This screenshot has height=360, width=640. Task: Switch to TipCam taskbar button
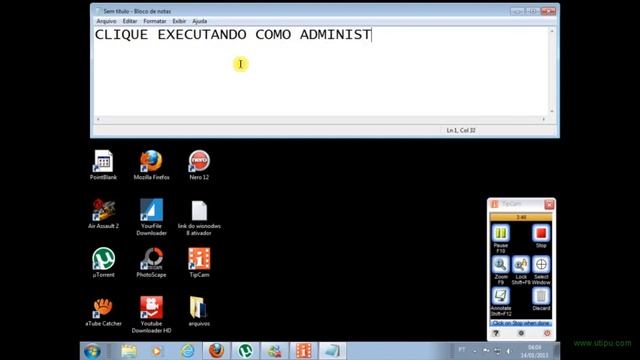pos(303,351)
